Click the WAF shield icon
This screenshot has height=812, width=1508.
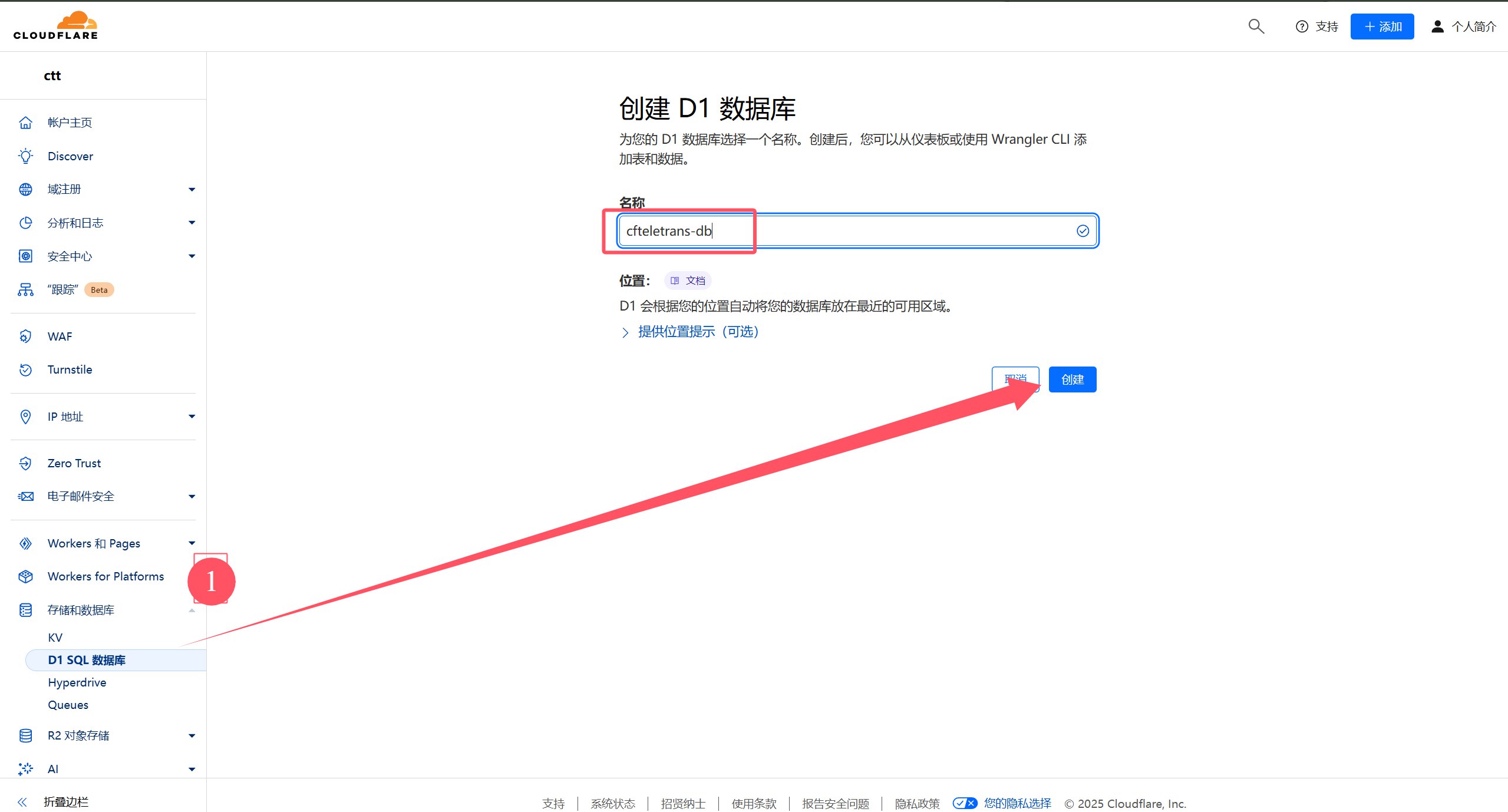click(25, 336)
